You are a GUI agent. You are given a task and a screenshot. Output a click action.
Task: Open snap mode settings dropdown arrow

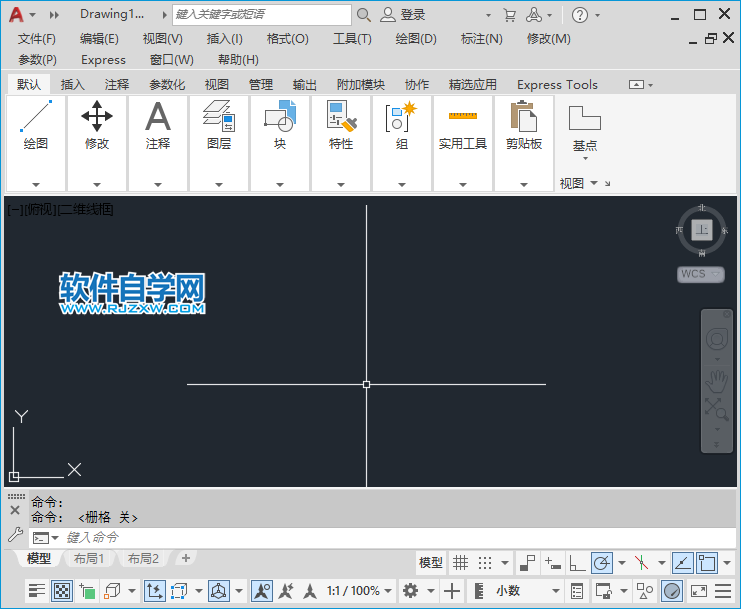pos(505,563)
